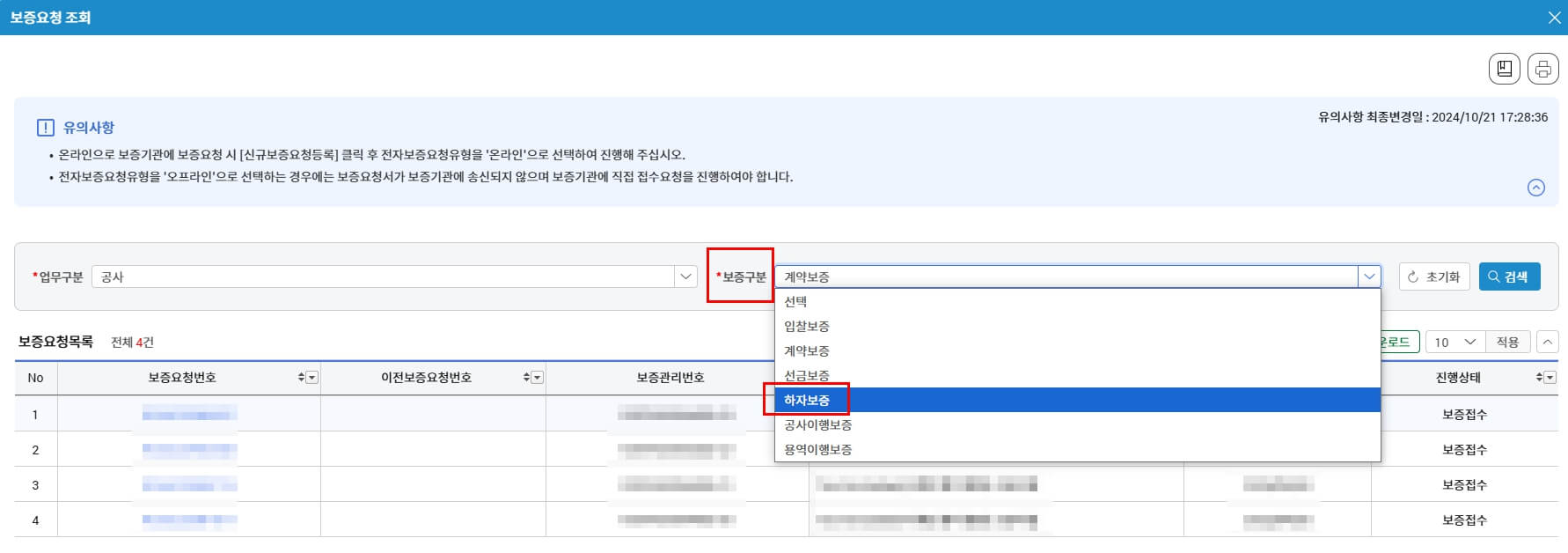Open the 보증요청번호 link in row 3
Viewport: 1568px width, 553px height.
point(189,484)
